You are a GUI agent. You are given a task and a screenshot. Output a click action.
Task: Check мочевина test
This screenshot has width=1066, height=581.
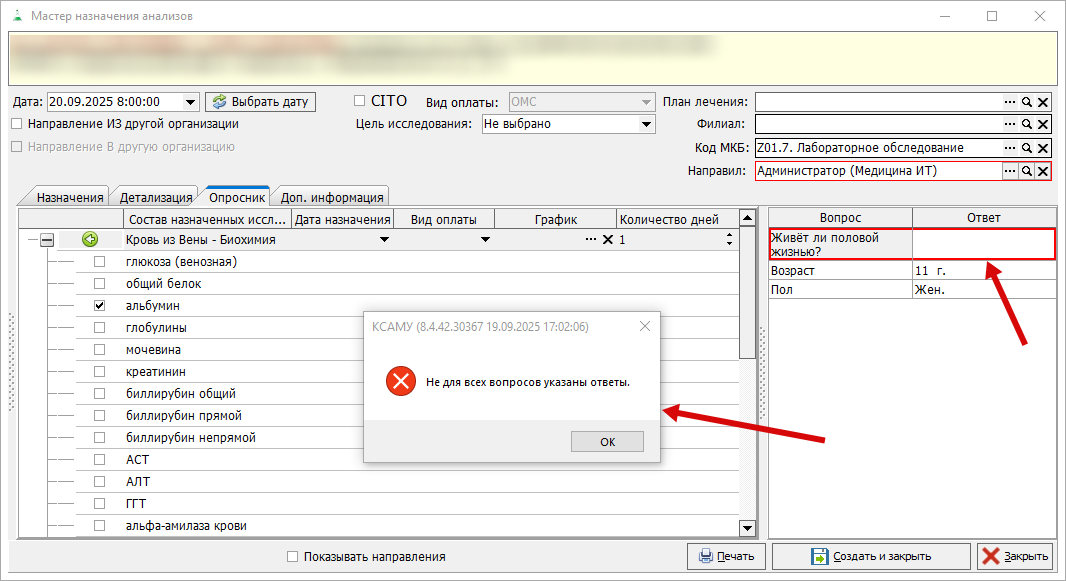point(99,349)
